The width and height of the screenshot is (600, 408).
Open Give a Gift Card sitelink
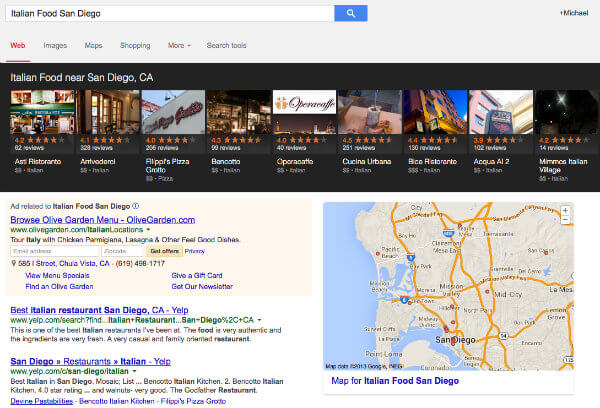(197, 276)
